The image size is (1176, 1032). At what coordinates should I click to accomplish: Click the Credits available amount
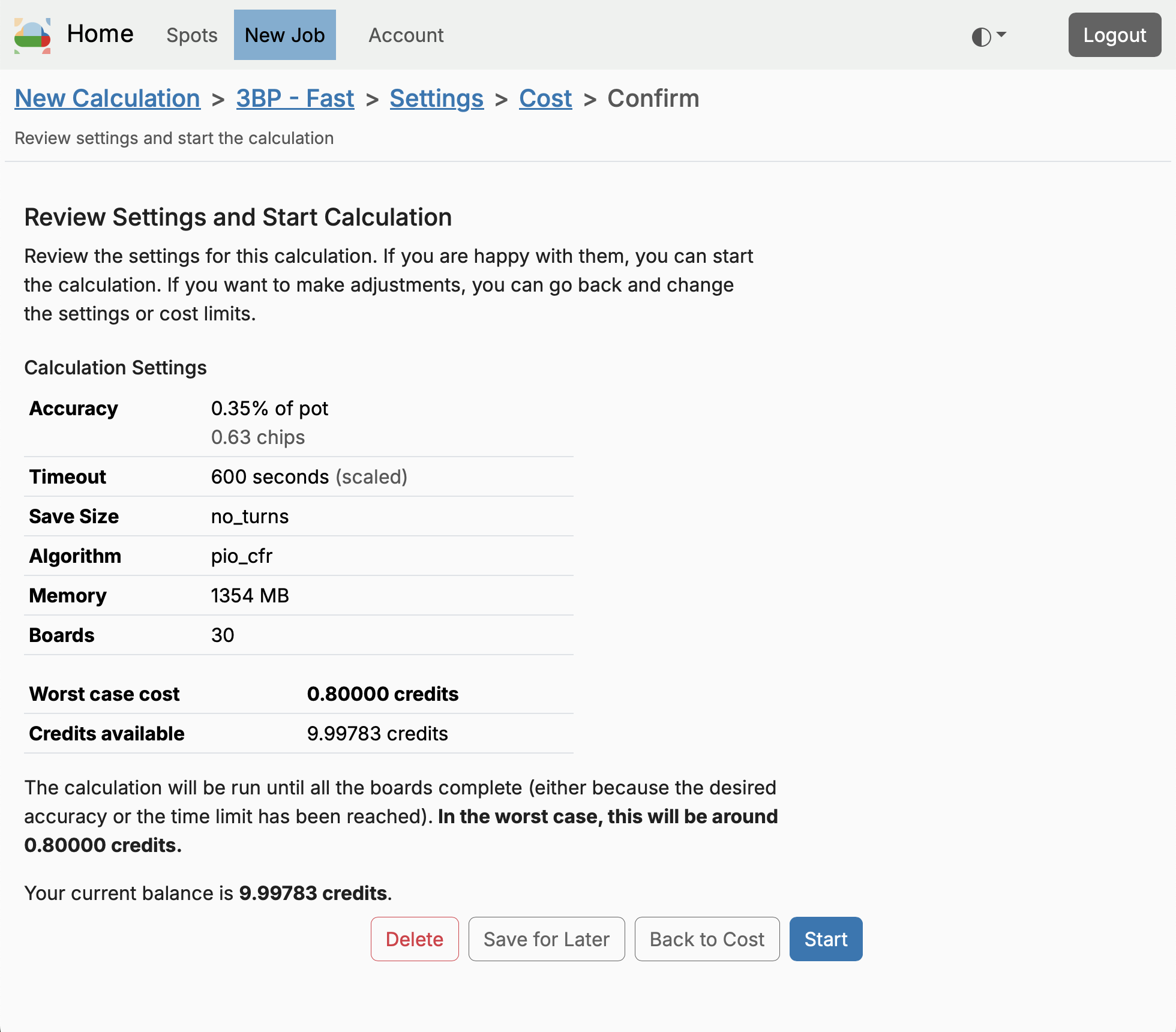pos(377,733)
